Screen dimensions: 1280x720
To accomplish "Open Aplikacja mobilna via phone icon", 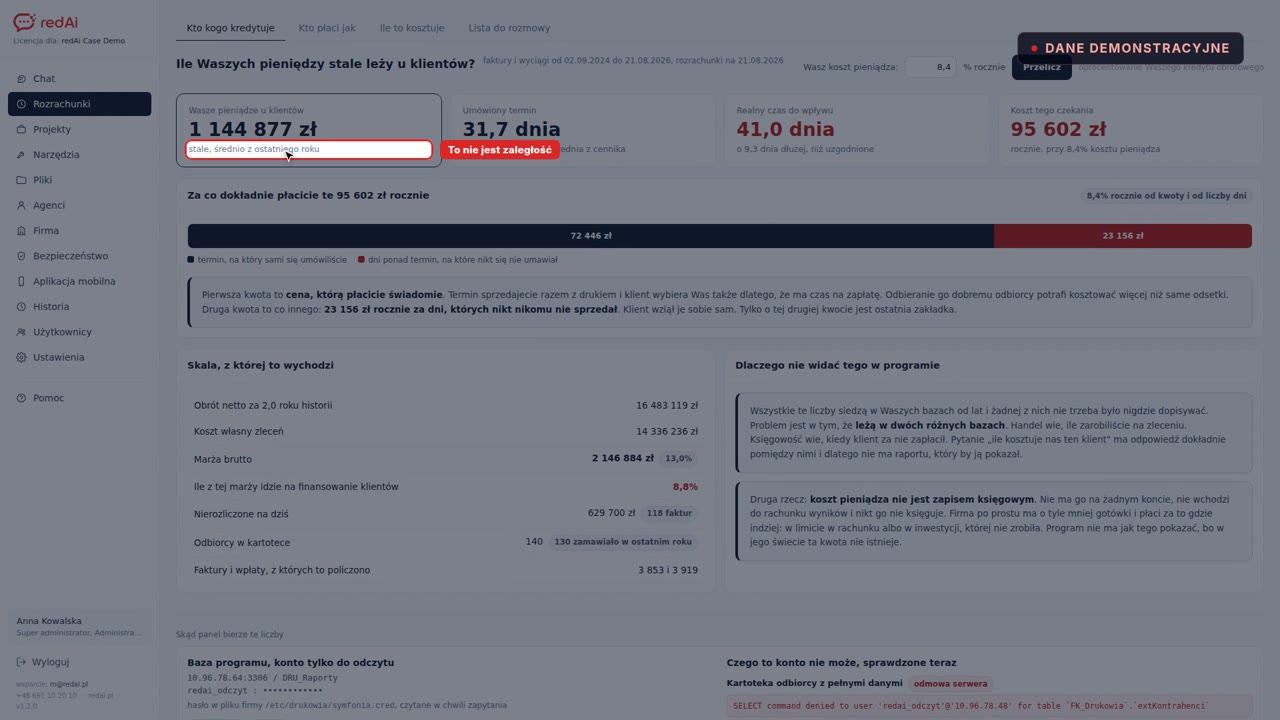I will pos(22,281).
